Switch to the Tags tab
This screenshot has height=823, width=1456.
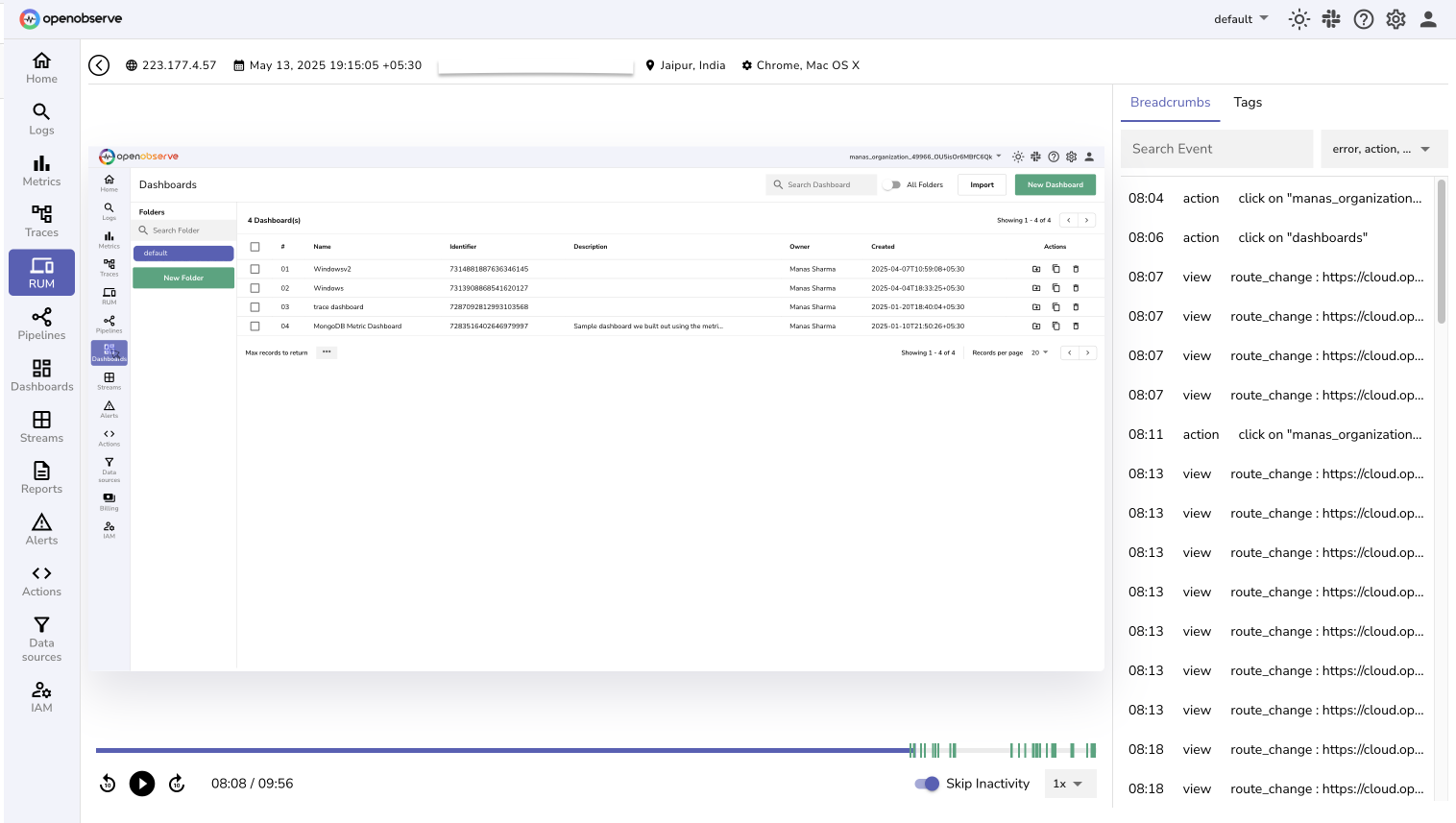1247,102
